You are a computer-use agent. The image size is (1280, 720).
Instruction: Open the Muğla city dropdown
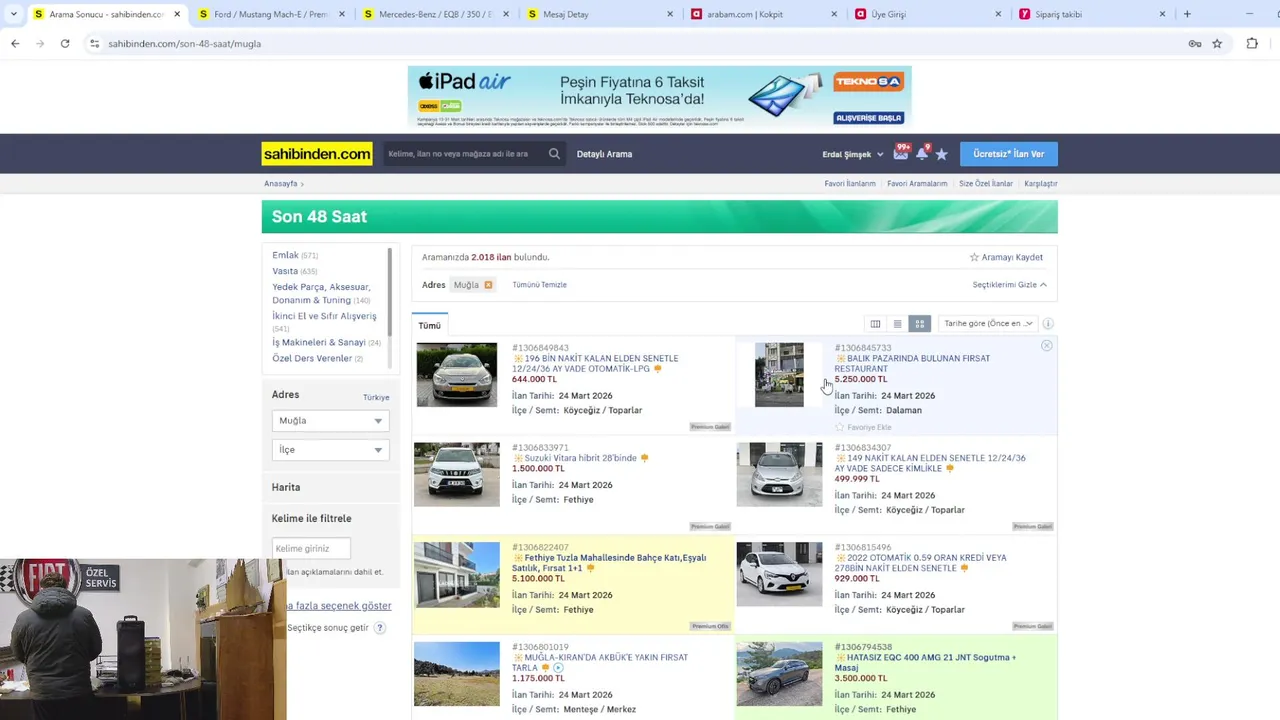point(330,421)
